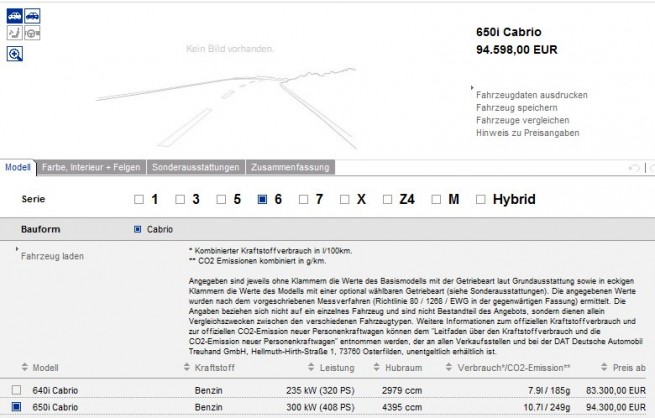Click the 650i Cabrio model name in table
This screenshot has height=418, width=655.
(55, 407)
